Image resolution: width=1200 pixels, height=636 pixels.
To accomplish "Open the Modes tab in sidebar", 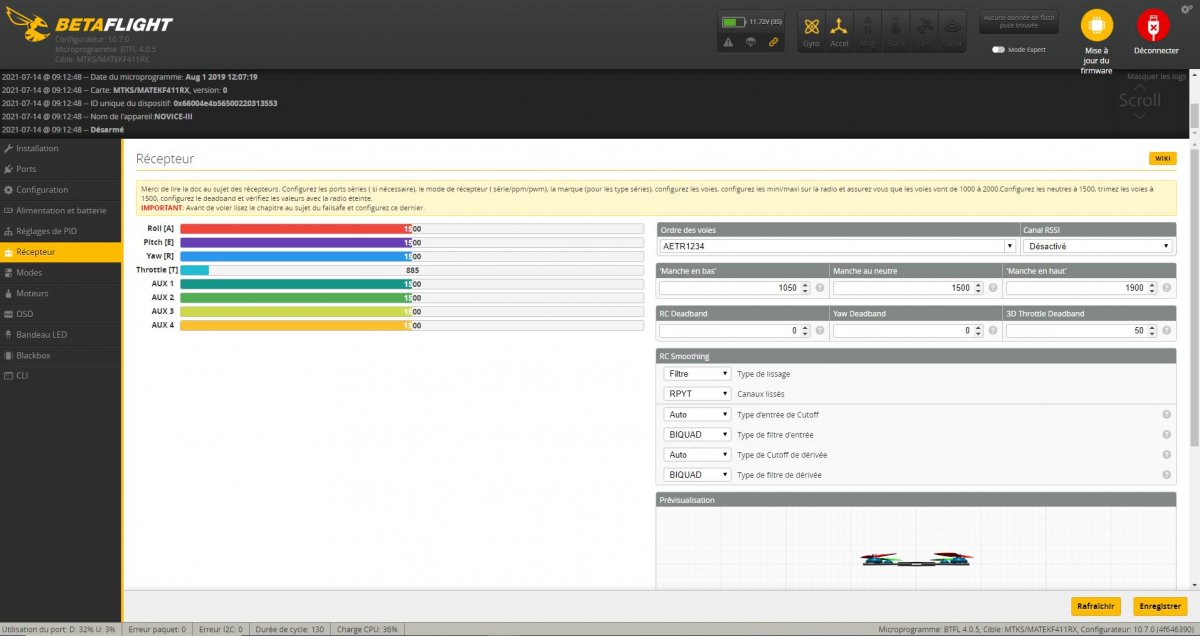I will (29, 273).
